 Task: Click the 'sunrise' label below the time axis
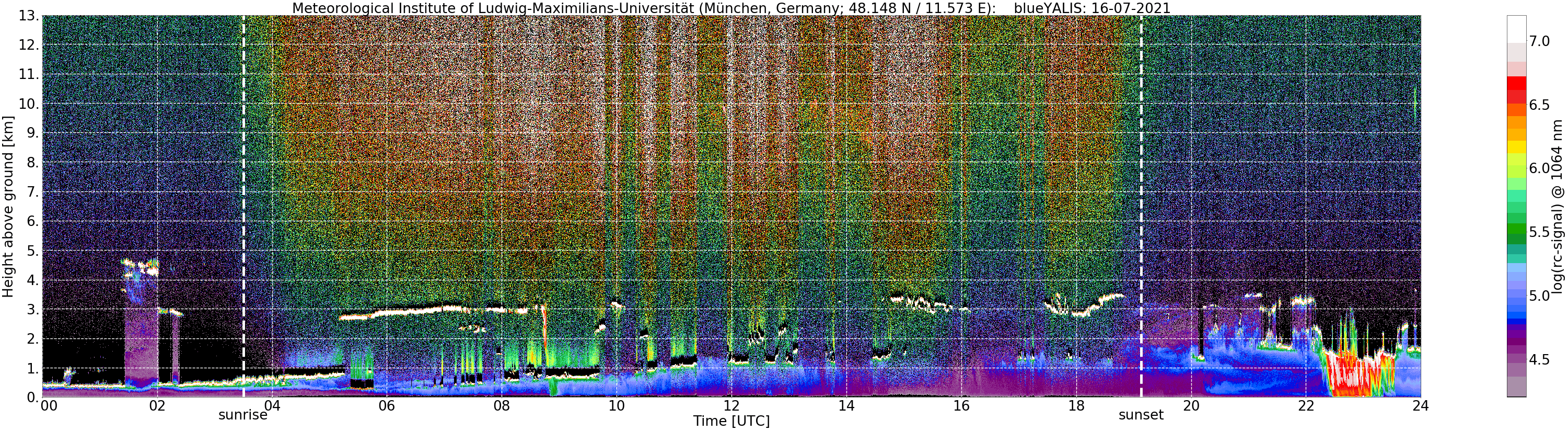(x=243, y=415)
